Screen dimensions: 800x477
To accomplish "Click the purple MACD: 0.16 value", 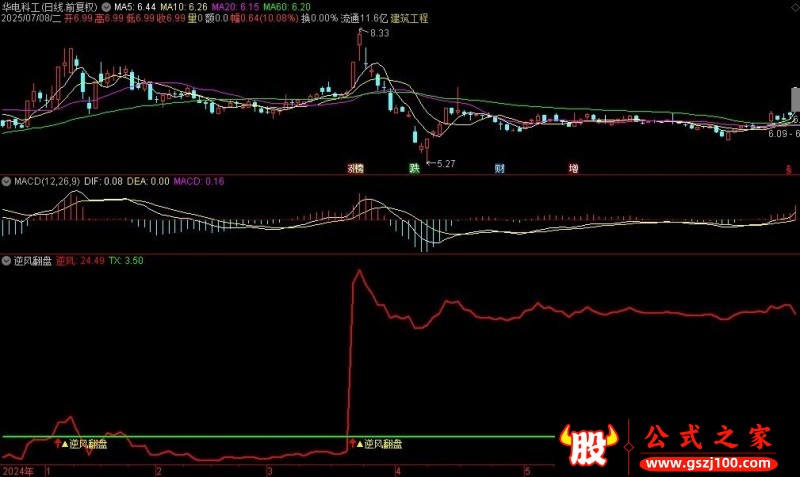I will [199, 181].
